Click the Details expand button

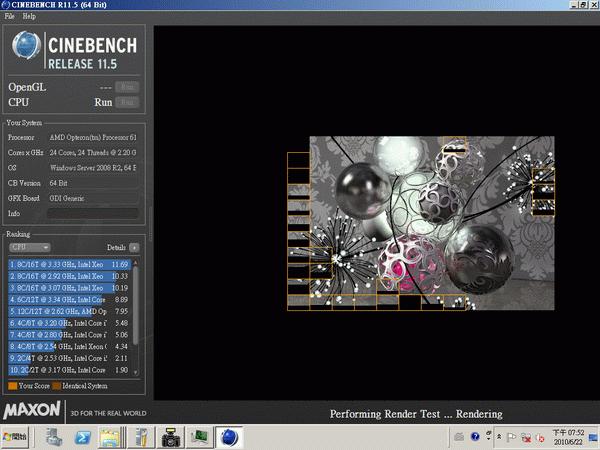coord(134,248)
